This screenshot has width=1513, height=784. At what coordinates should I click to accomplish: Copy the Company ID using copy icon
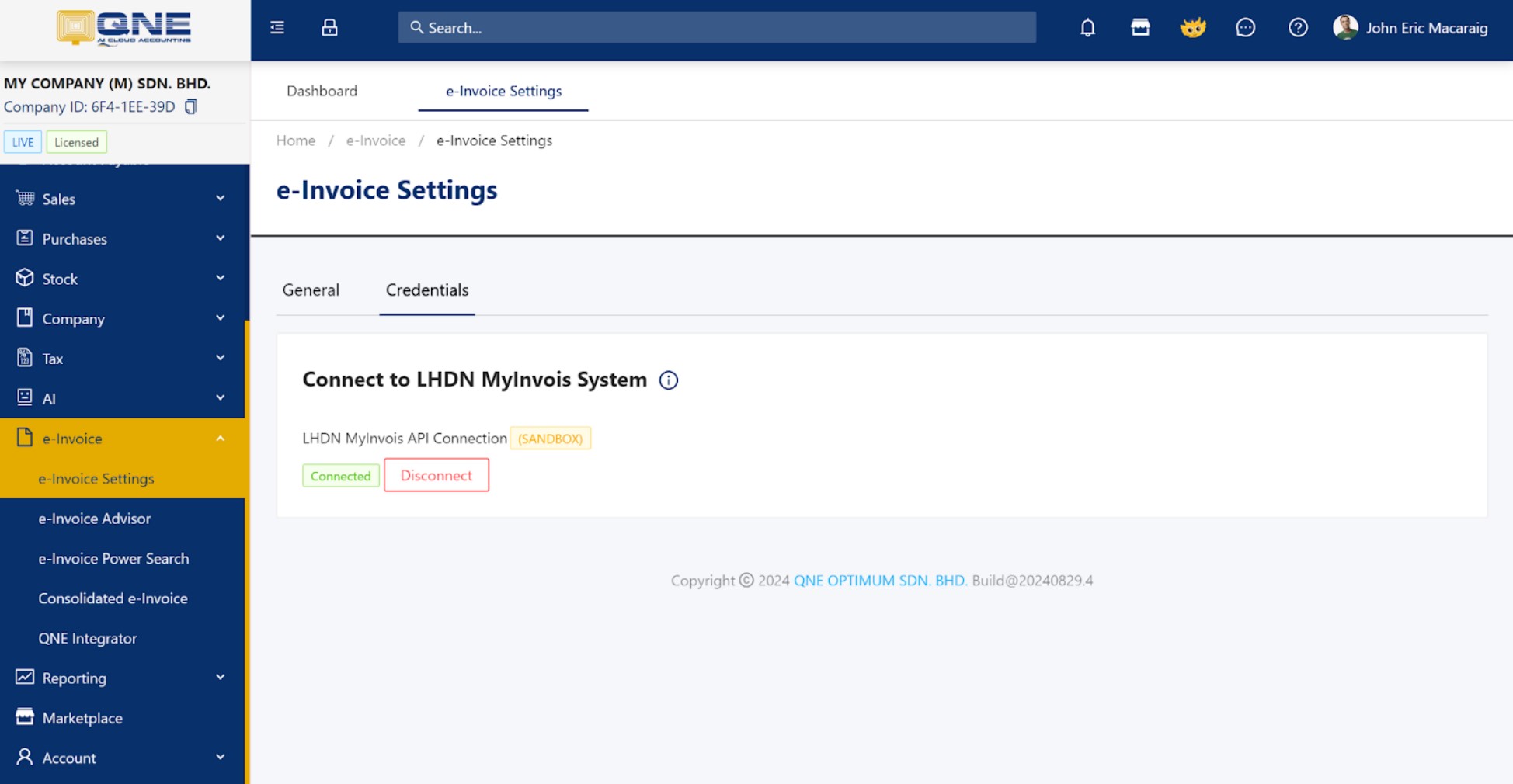(x=191, y=107)
